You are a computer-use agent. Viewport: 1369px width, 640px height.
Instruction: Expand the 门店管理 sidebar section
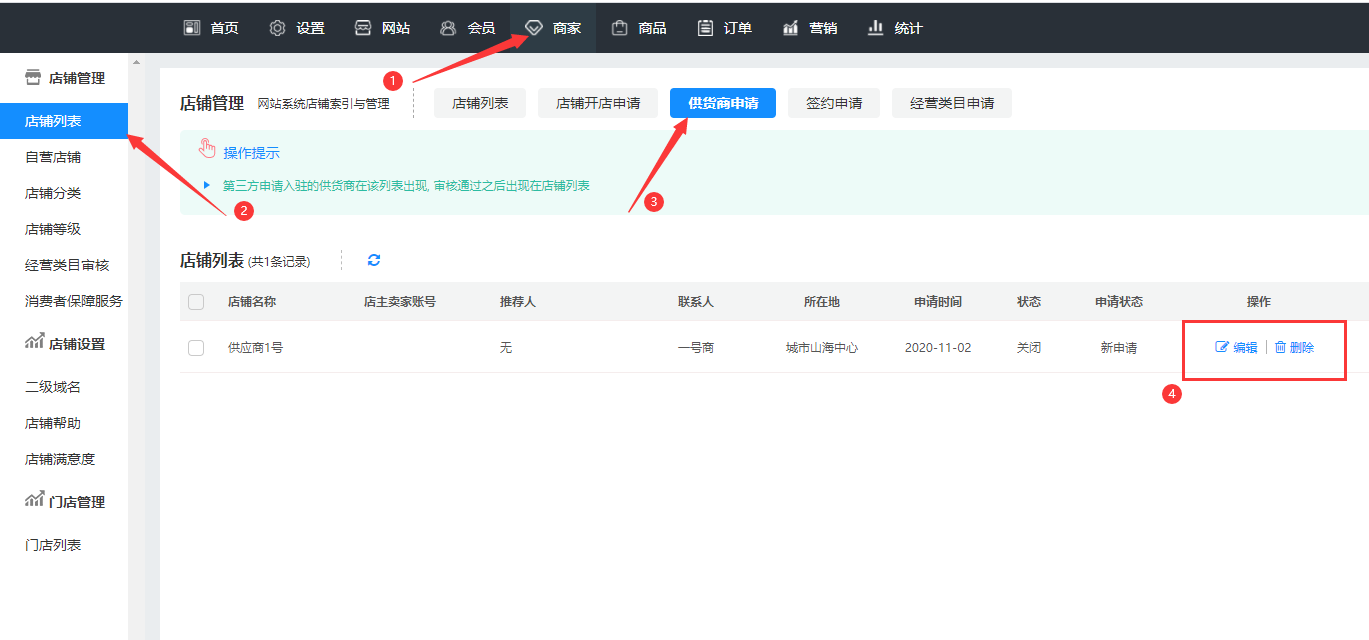(x=65, y=502)
